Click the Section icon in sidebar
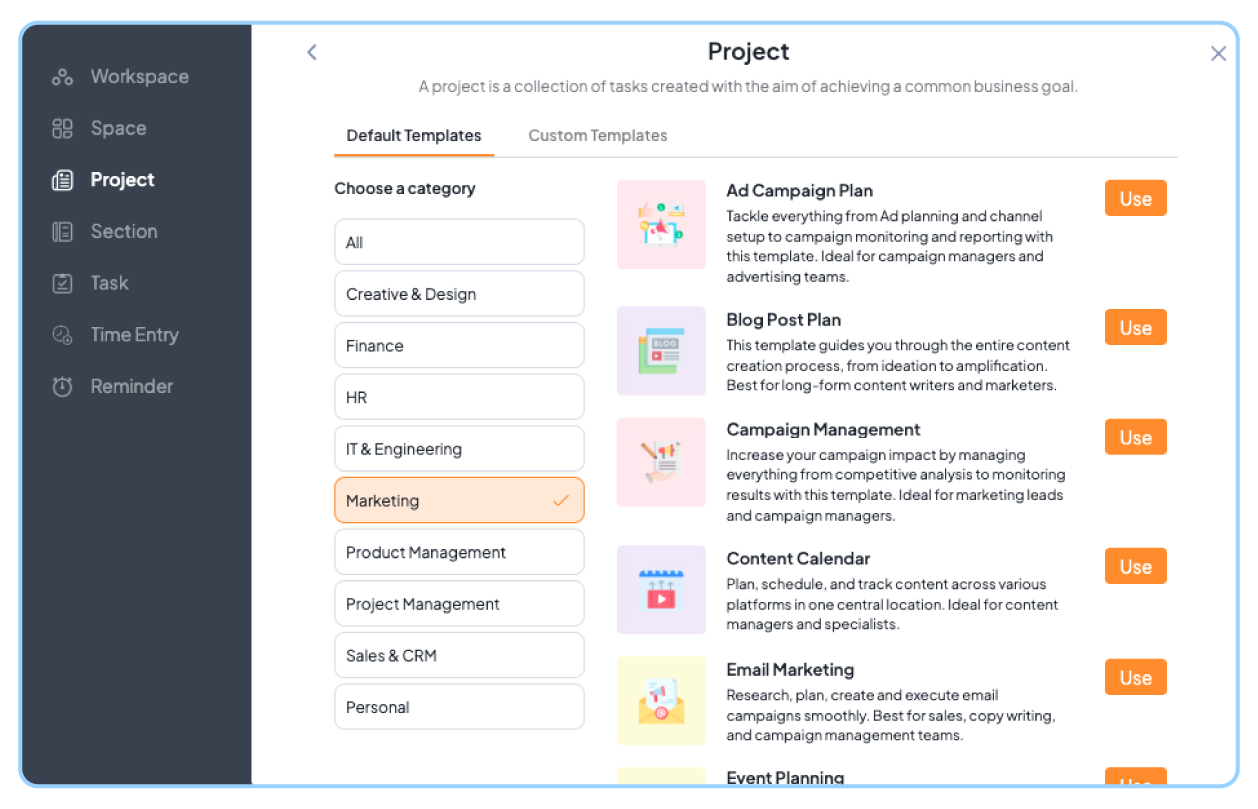This screenshot has height=809, width=1258. (62, 232)
